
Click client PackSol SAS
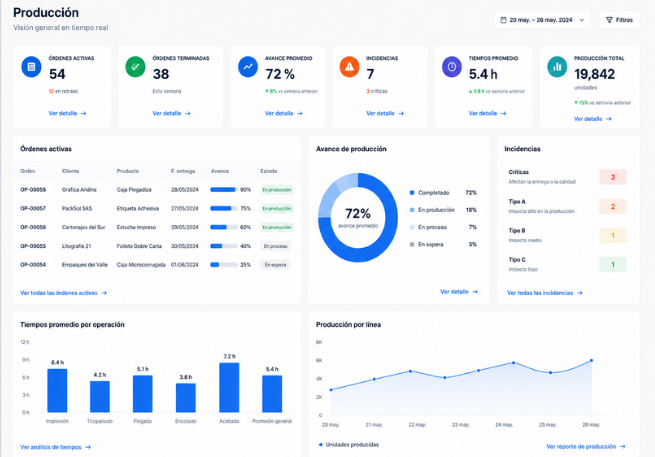pyautogui.click(x=77, y=208)
